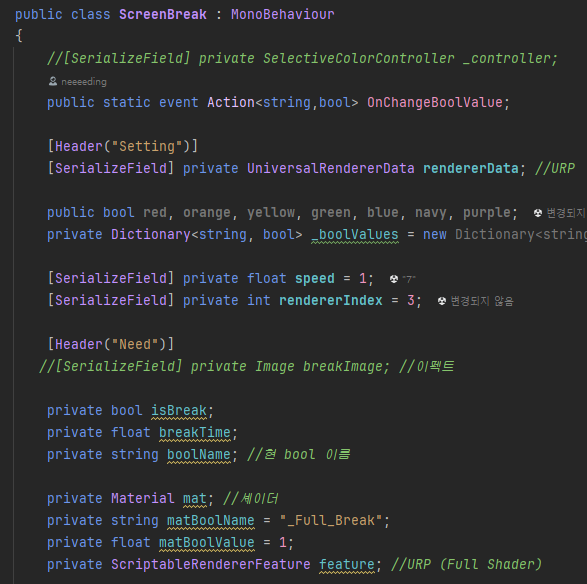Click the underlined feature variable
This screenshot has width=587, height=584.
pos(347,565)
